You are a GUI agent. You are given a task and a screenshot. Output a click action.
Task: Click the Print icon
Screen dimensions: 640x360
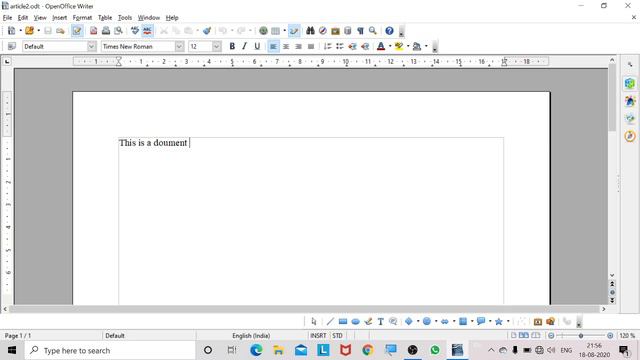point(106,31)
